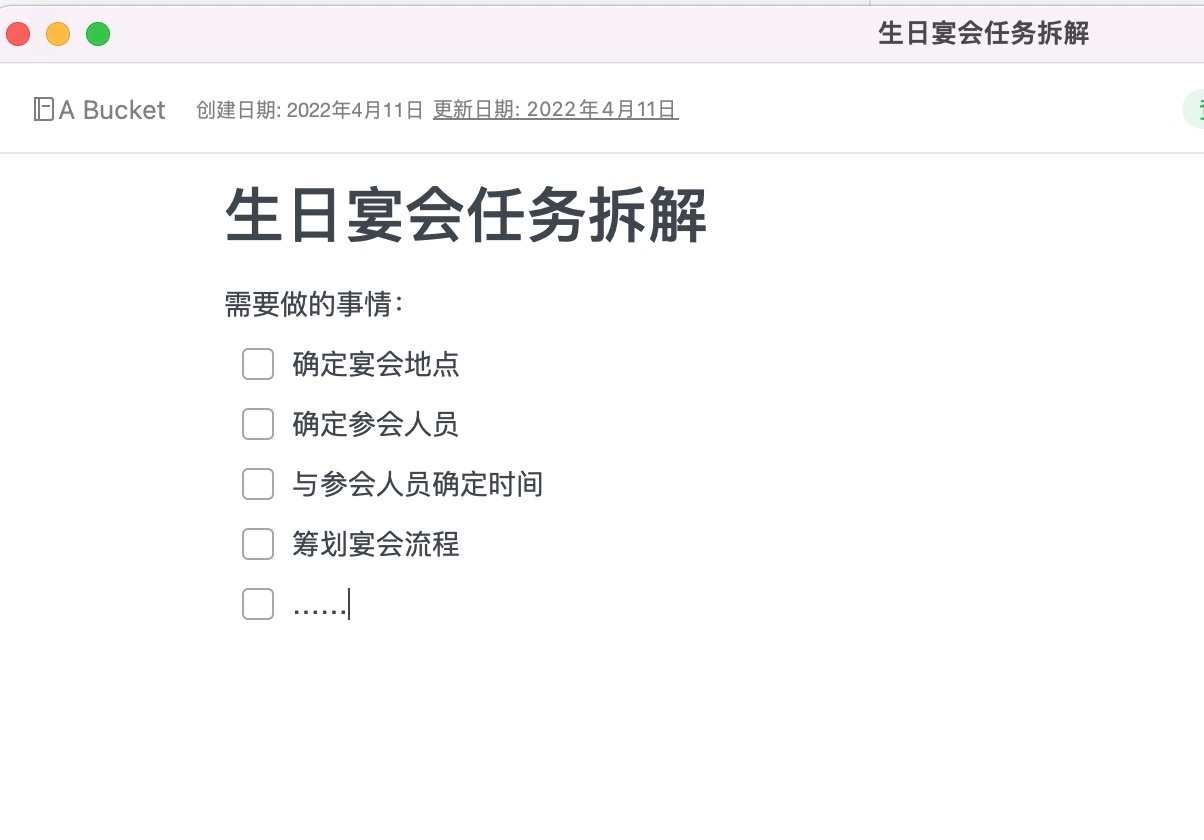
Task: Click the green badge at top right edge
Action: (1194, 109)
